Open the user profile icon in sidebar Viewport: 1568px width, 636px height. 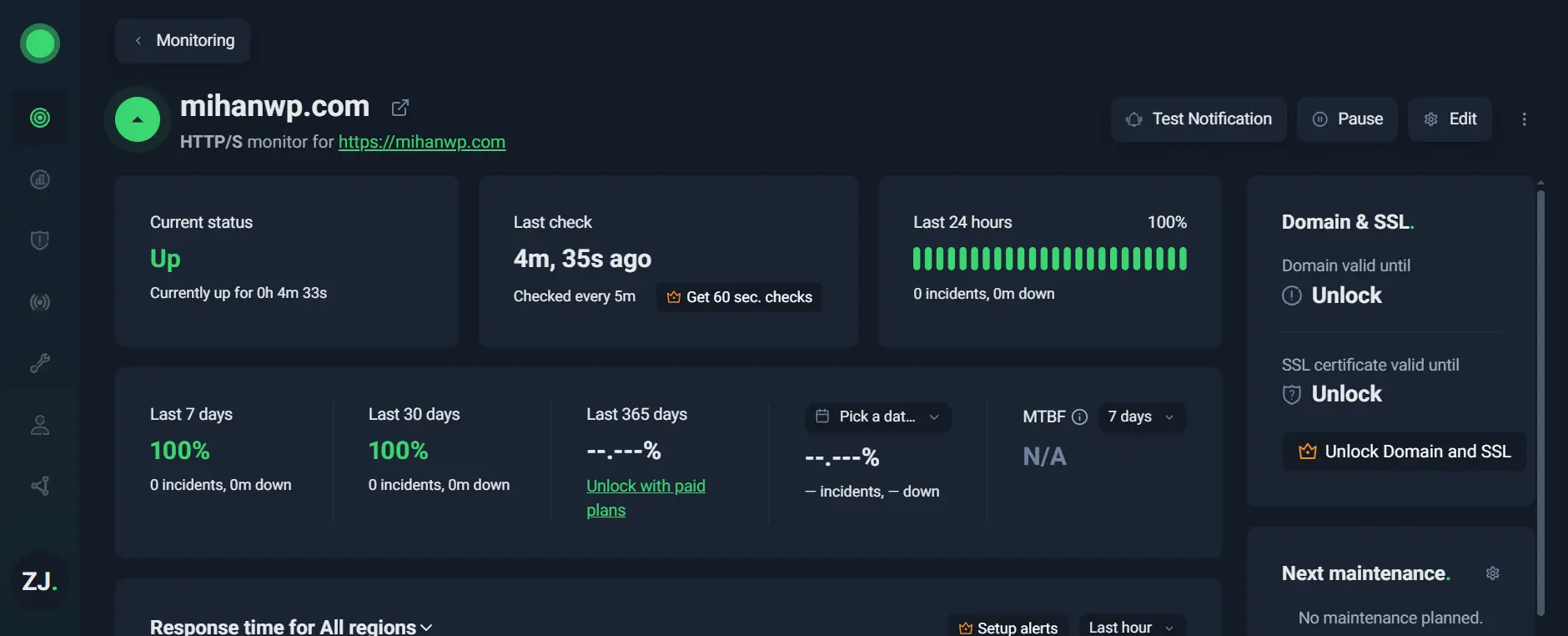pos(40,425)
